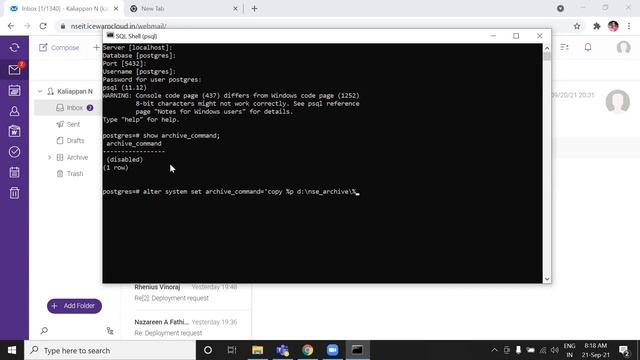Click the browser back arrow
The height and width of the screenshot is (360, 640).
coord(11,26)
